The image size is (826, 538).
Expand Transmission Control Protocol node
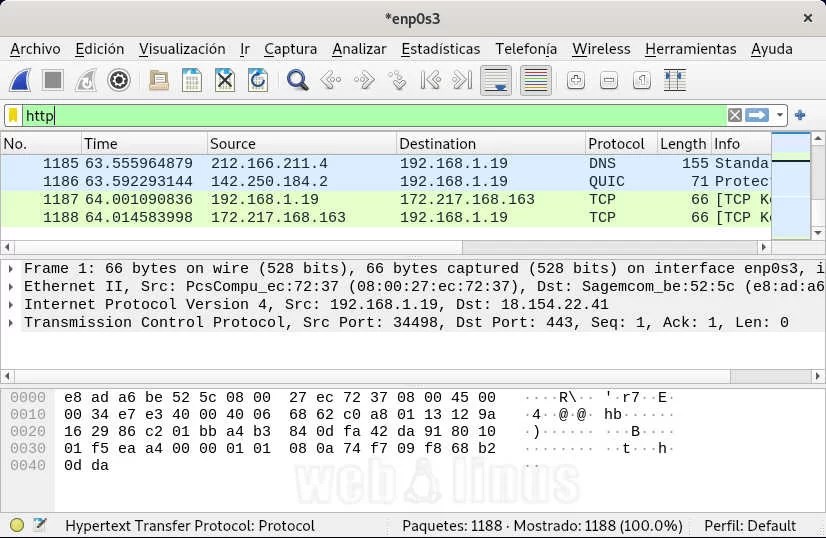pos(11,322)
